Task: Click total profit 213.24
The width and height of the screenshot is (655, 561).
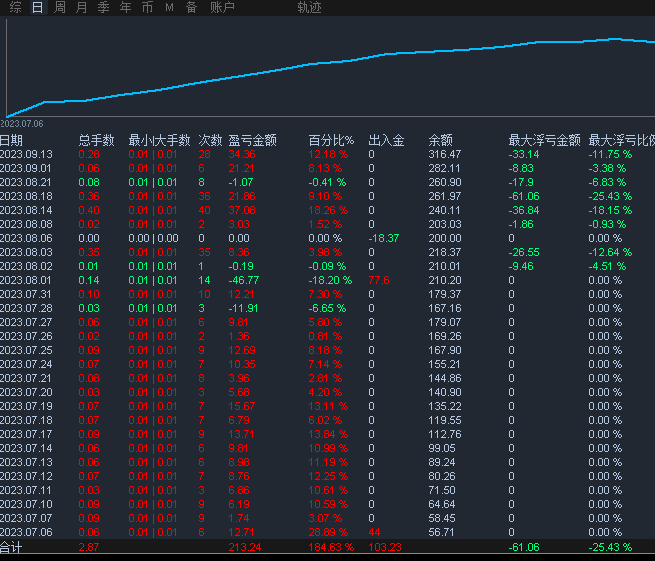Action: click(x=245, y=547)
